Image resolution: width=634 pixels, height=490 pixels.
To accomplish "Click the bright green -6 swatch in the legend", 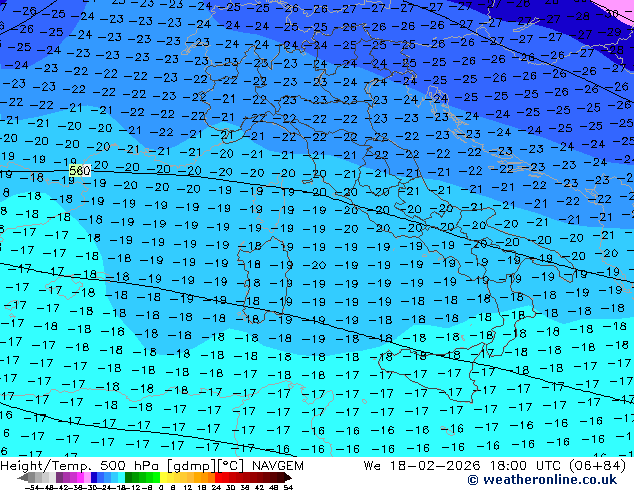I will click(x=156, y=477).
